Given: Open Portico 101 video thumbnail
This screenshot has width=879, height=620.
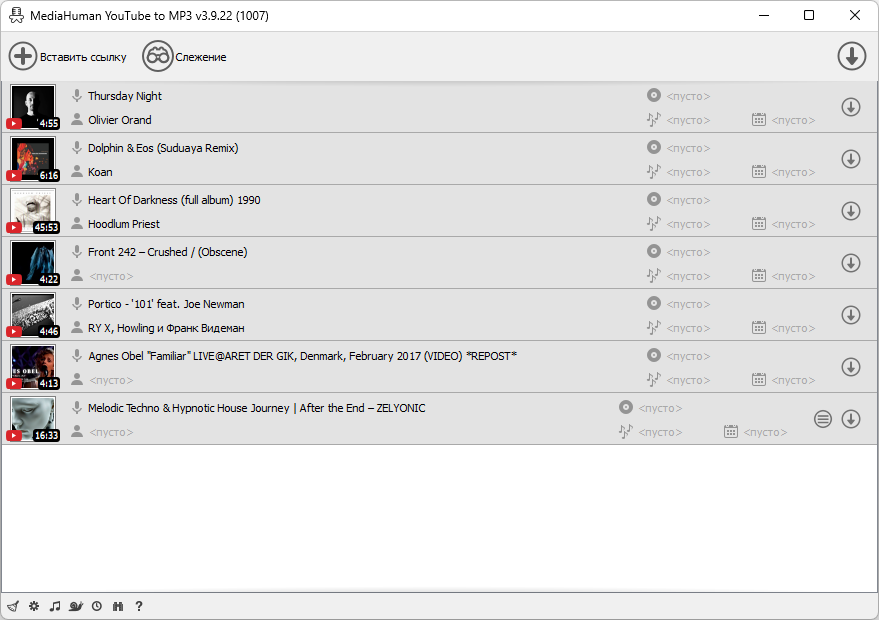Looking at the screenshot, I should (33, 315).
